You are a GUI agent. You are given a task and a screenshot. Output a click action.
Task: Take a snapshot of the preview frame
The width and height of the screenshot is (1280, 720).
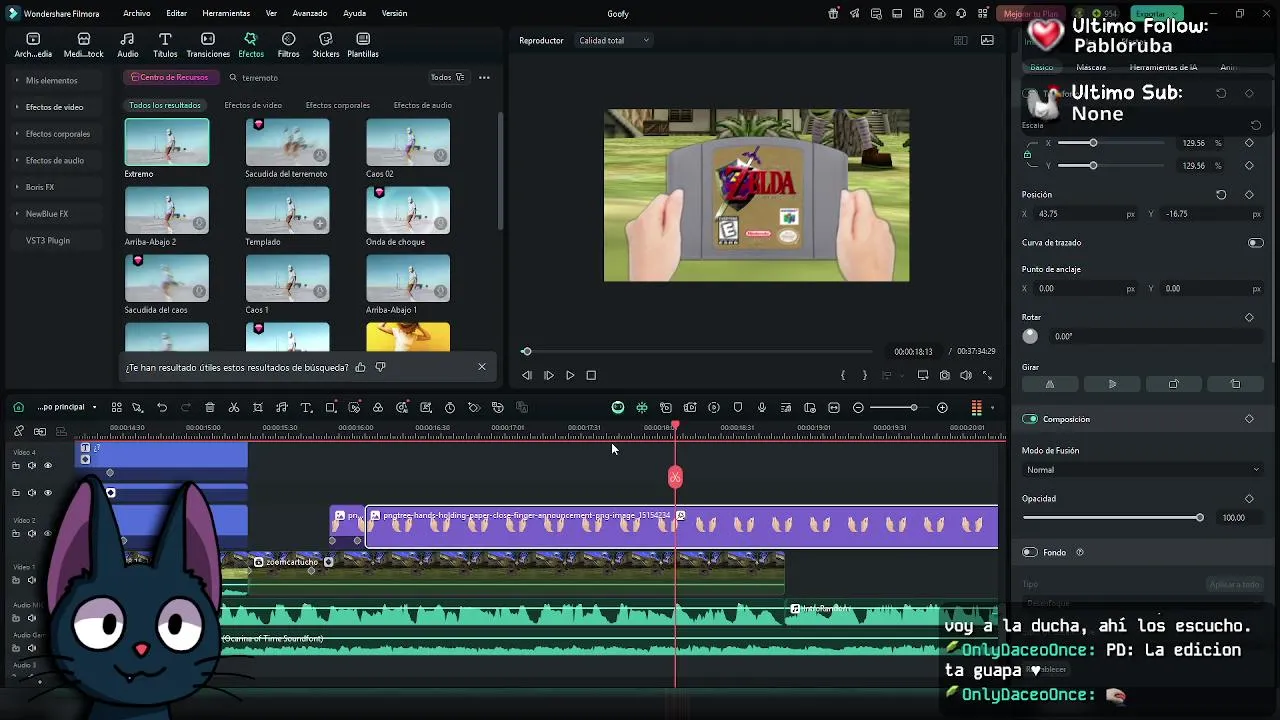(x=945, y=376)
